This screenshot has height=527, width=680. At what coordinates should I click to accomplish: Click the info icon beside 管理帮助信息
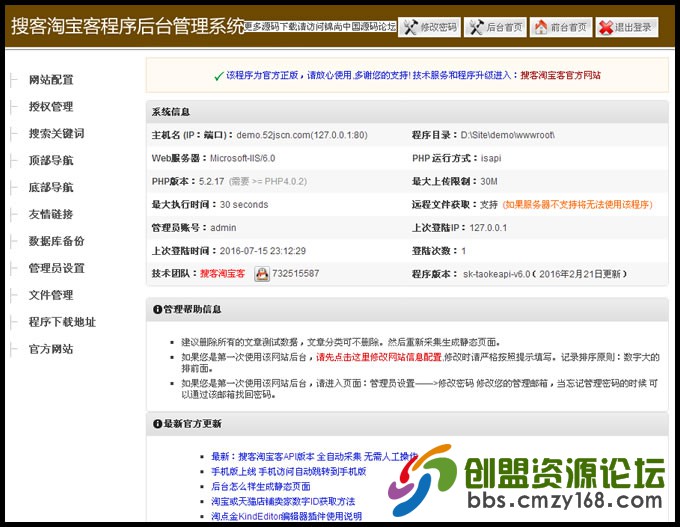[157, 309]
